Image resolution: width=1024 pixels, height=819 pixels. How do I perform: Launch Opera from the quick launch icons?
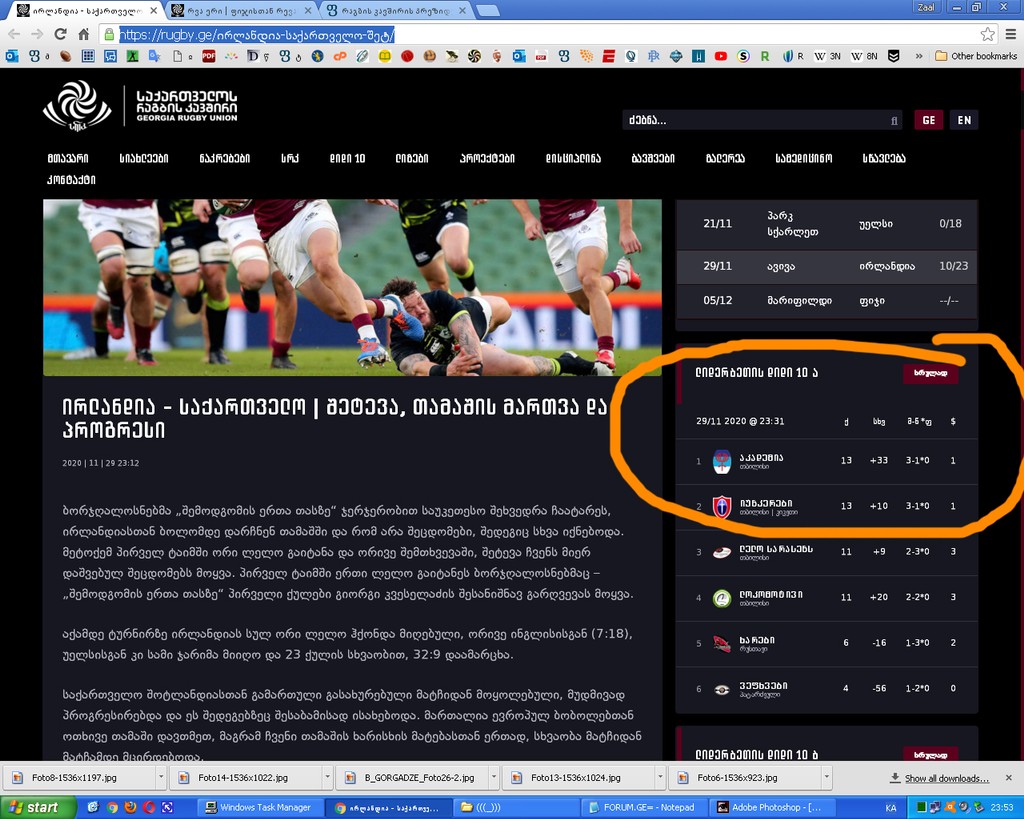coord(149,807)
